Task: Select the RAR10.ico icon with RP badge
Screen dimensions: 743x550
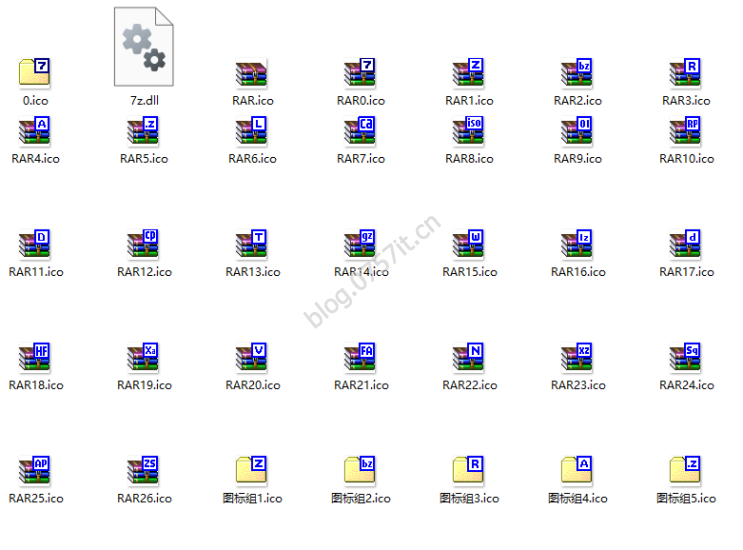Action: pos(686,131)
